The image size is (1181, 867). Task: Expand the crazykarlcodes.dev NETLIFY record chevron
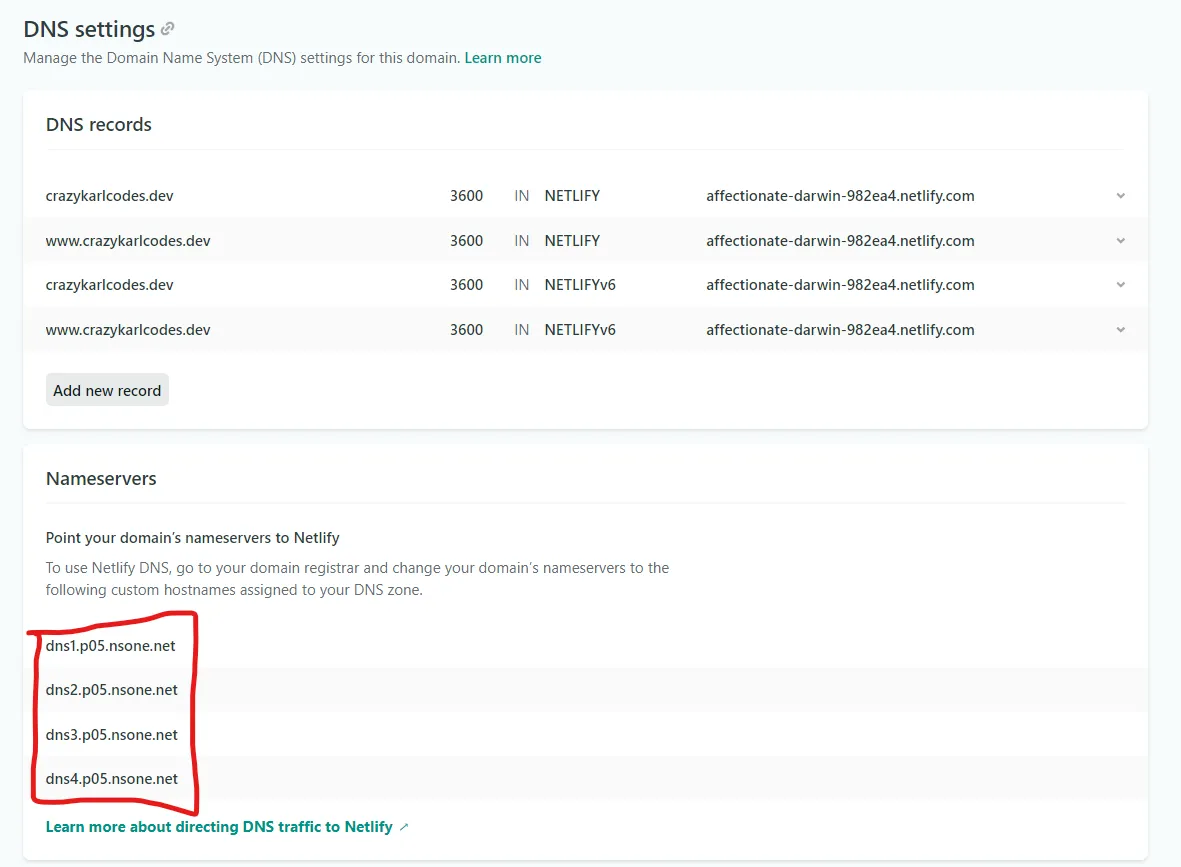1121,196
